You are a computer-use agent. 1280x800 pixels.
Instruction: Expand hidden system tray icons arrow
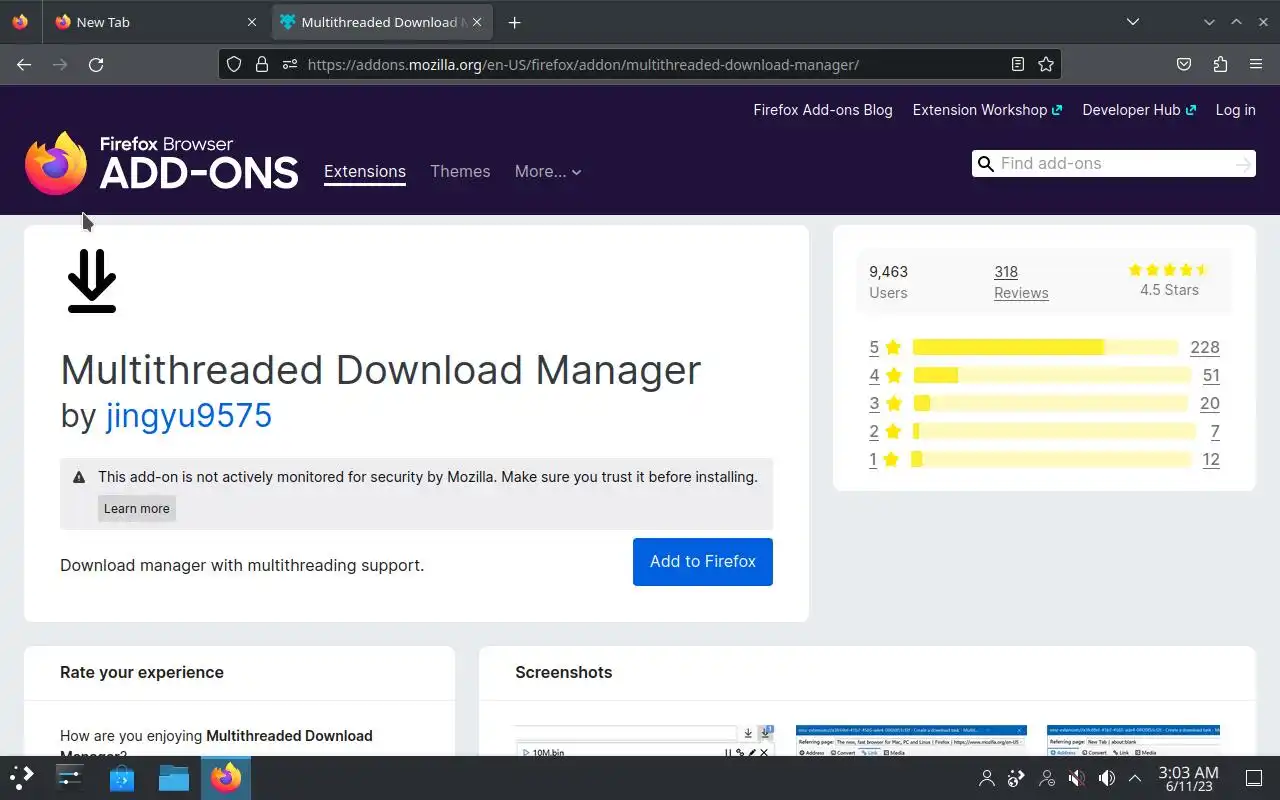(x=1135, y=778)
